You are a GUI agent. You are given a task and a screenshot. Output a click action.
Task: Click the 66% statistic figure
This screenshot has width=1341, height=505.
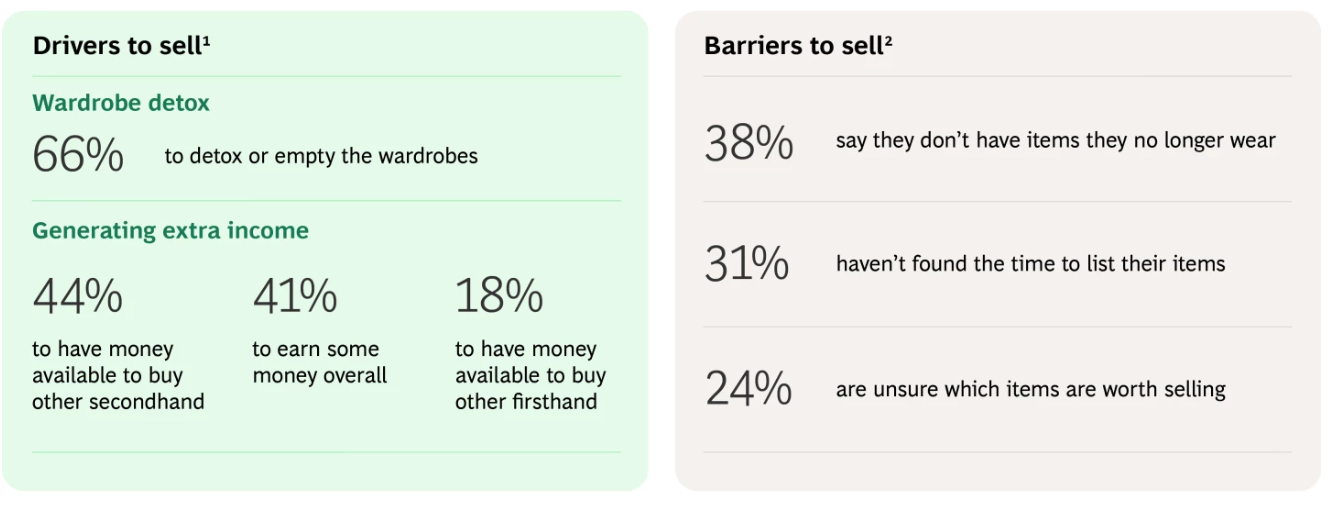tap(78, 156)
